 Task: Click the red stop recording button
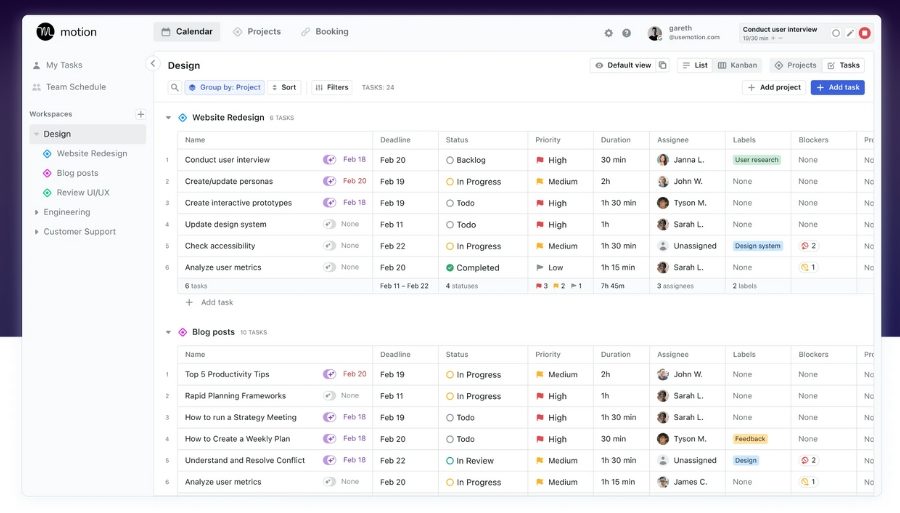click(864, 33)
